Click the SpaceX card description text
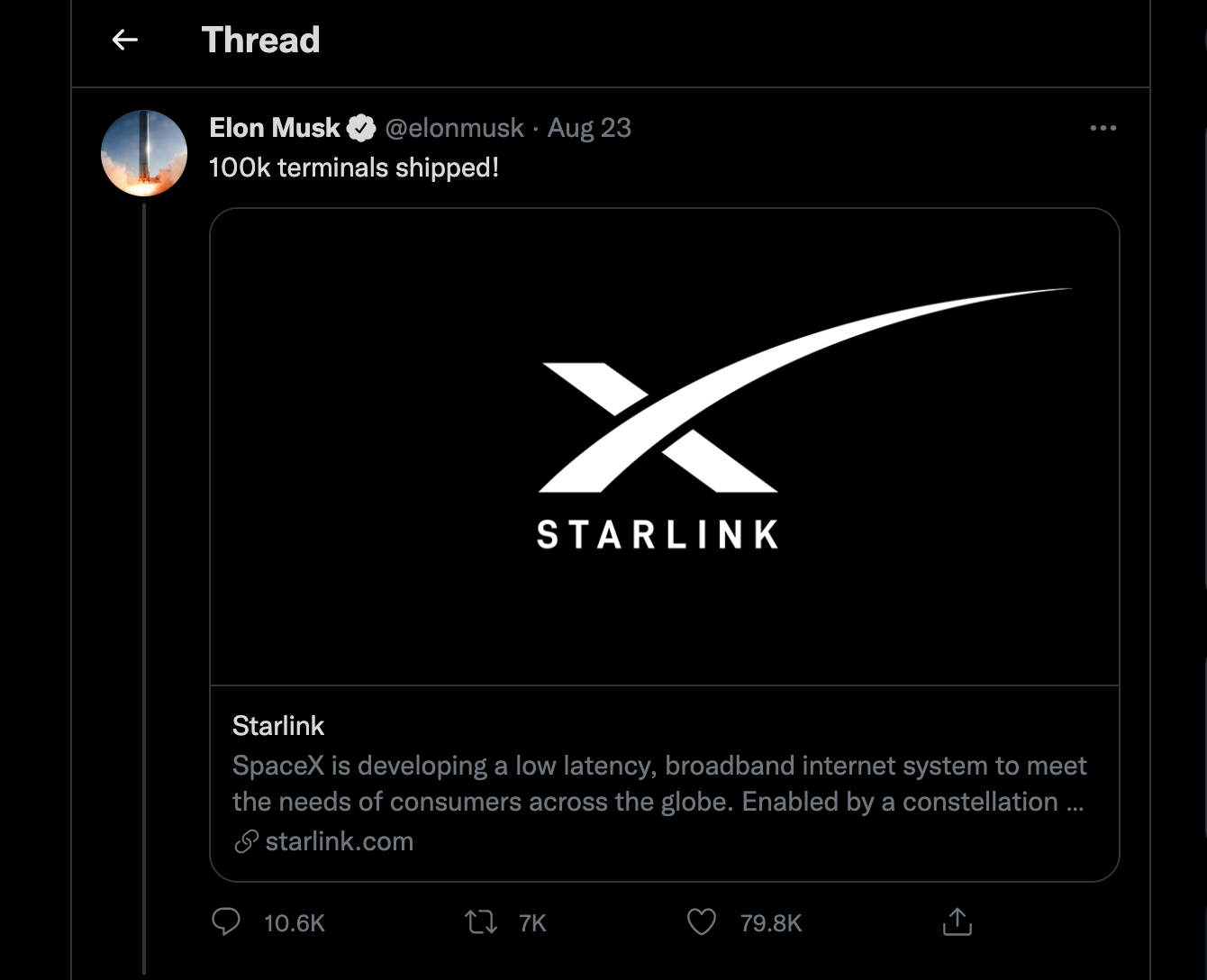Screen dimensions: 1207x980 659,784
